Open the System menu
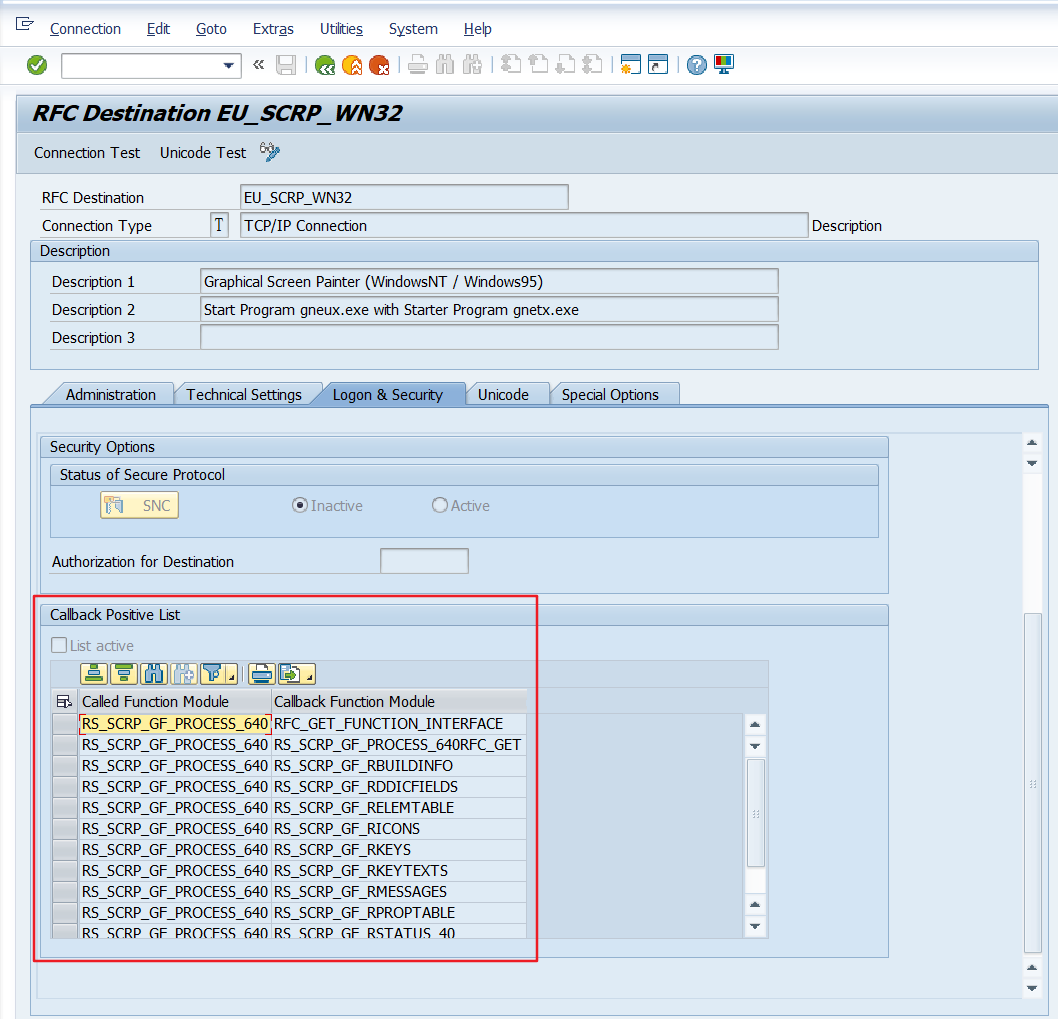Image resolution: width=1058 pixels, height=1019 pixels. coord(413,29)
